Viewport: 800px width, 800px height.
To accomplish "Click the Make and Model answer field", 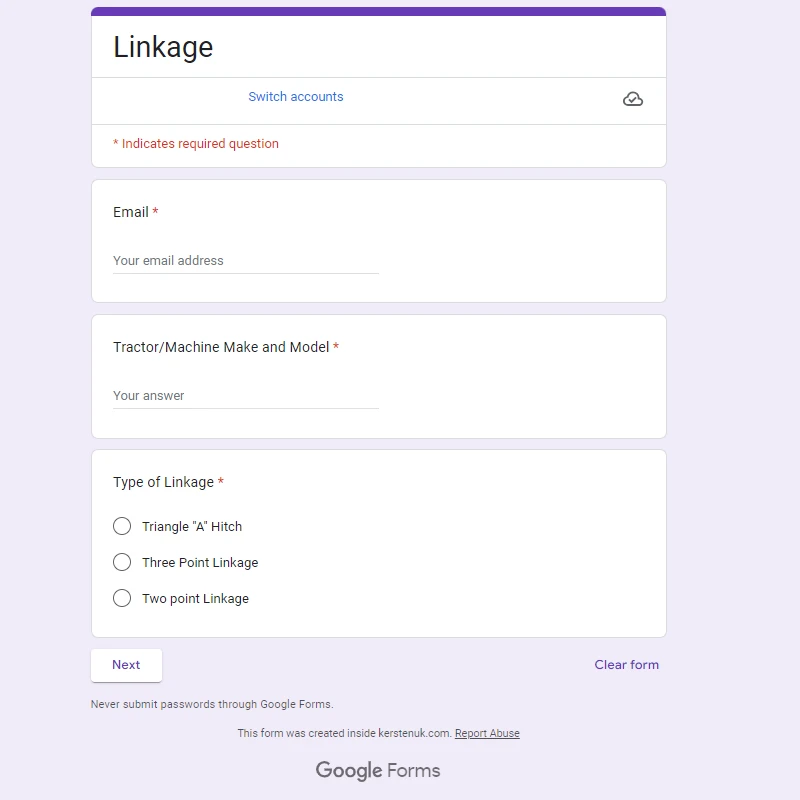I will point(245,396).
